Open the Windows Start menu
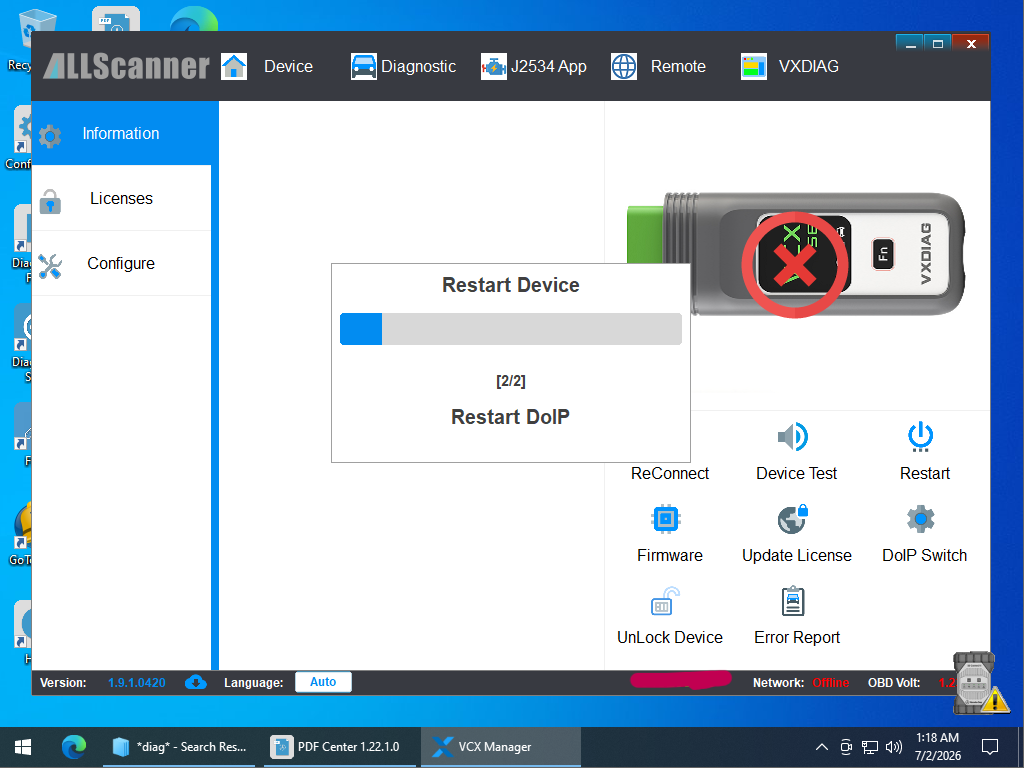Viewport: 1024px width, 768px height. click(23, 746)
